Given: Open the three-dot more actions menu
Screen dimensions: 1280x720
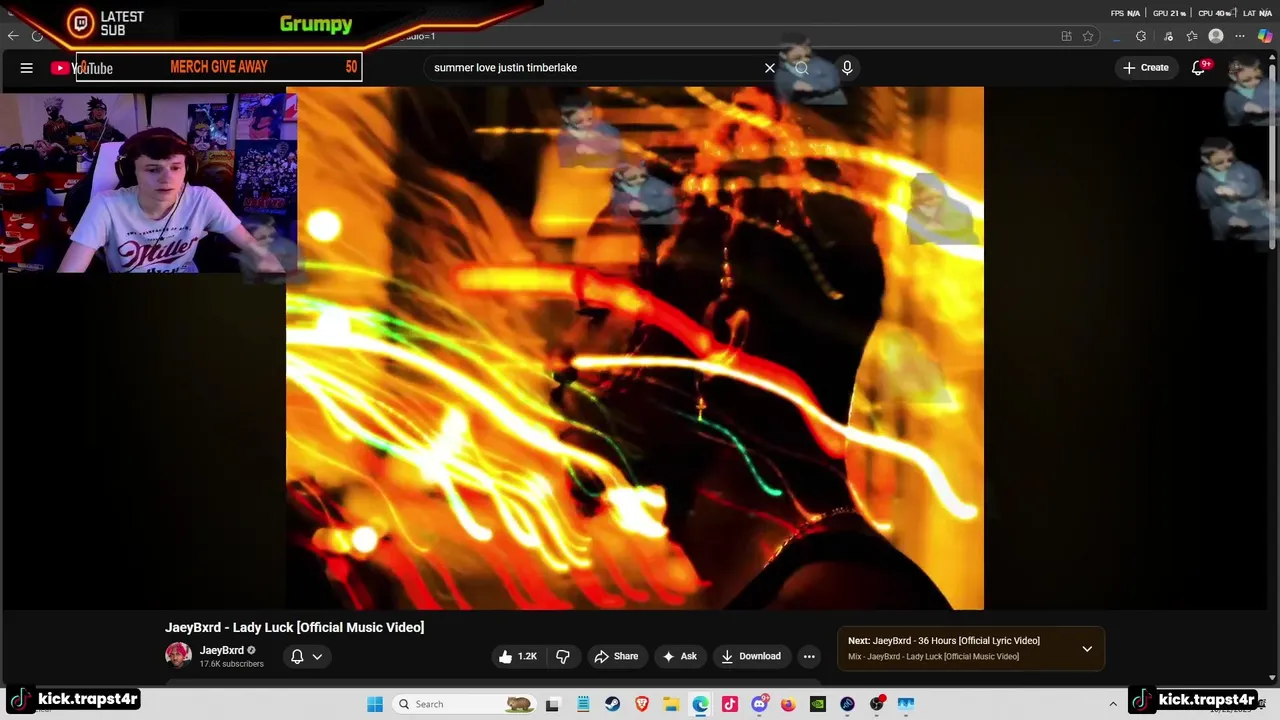Looking at the screenshot, I should (809, 656).
